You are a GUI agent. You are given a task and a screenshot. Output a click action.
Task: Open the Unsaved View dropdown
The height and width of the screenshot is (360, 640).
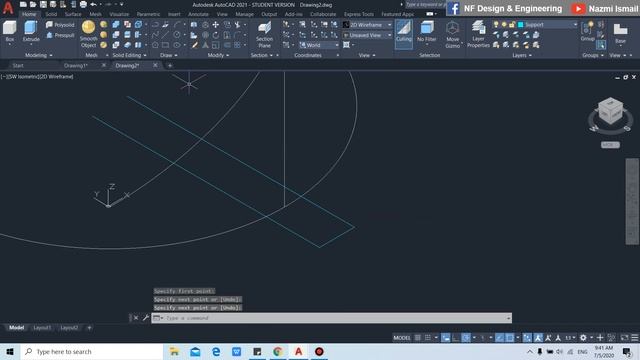click(367, 35)
